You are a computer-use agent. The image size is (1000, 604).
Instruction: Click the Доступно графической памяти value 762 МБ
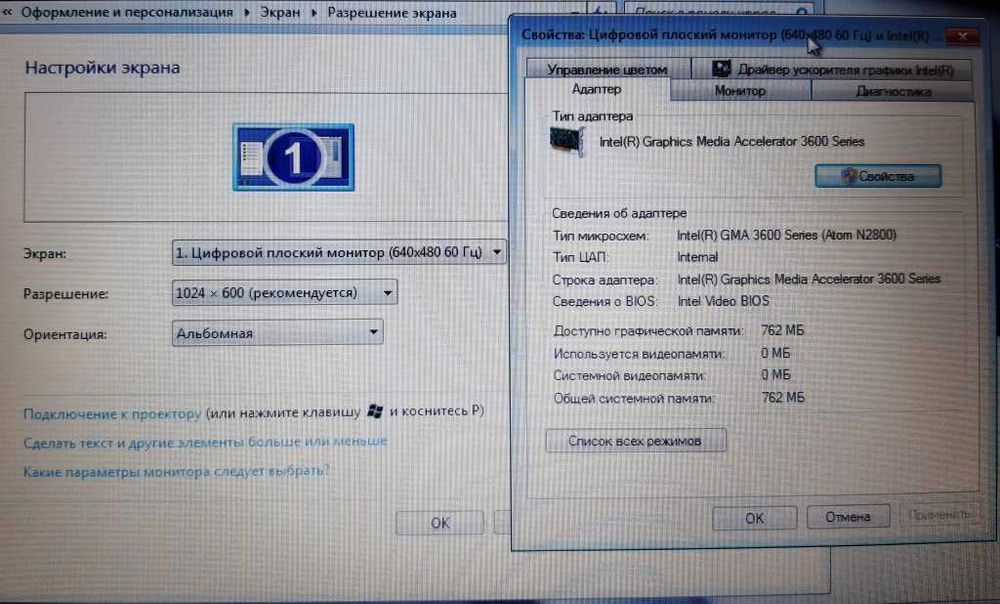point(783,330)
